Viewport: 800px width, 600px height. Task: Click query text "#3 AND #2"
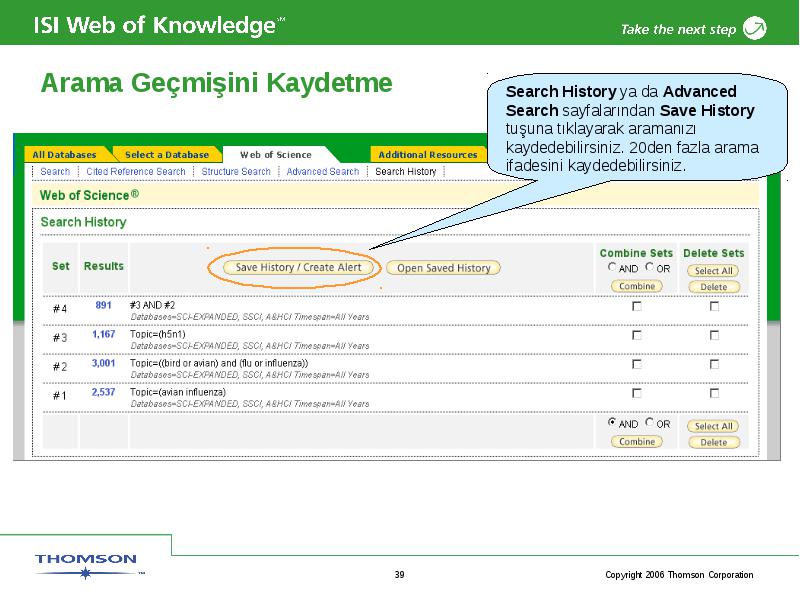[153, 305]
